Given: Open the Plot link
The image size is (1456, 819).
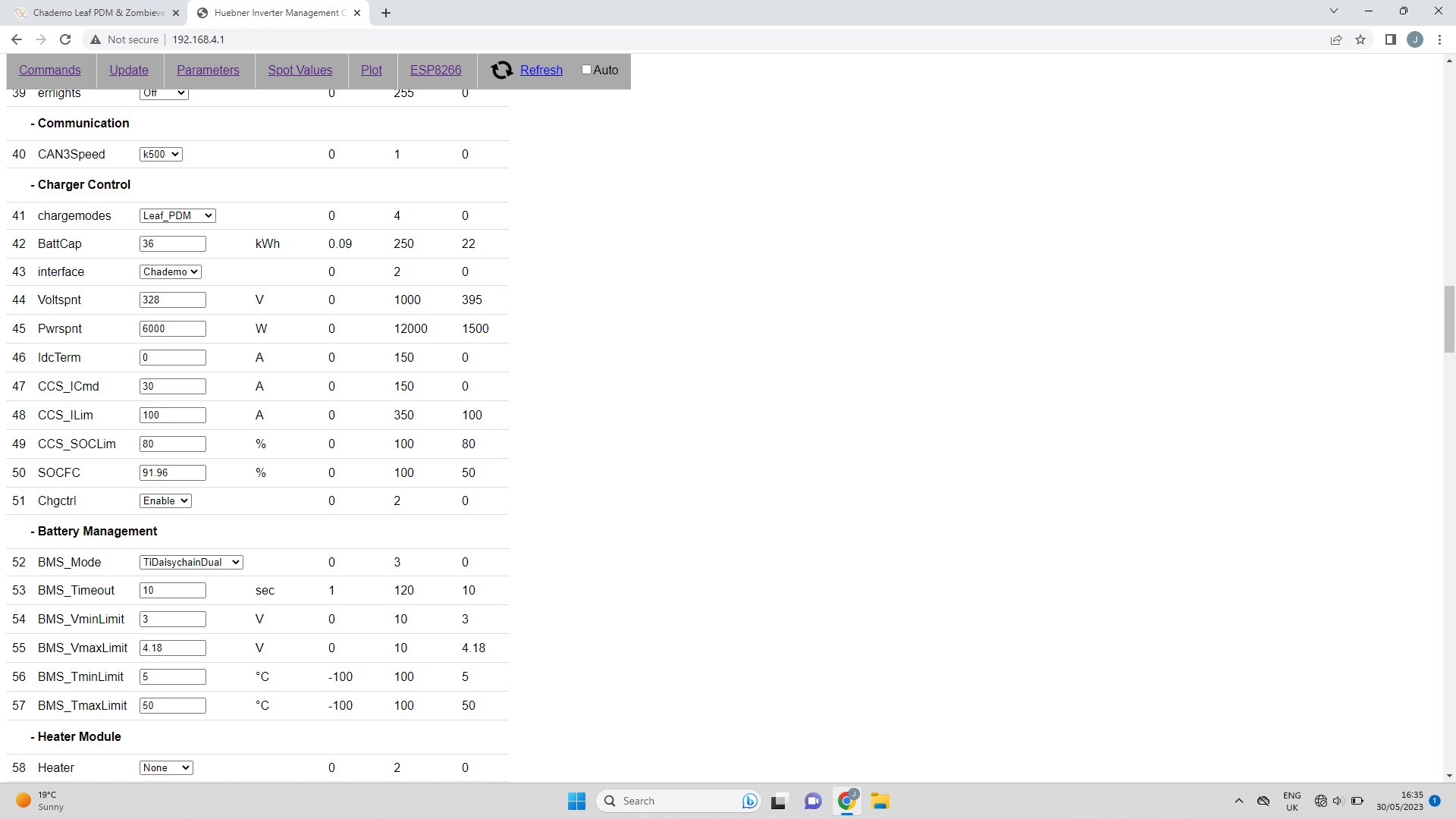Looking at the screenshot, I should click(x=371, y=71).
